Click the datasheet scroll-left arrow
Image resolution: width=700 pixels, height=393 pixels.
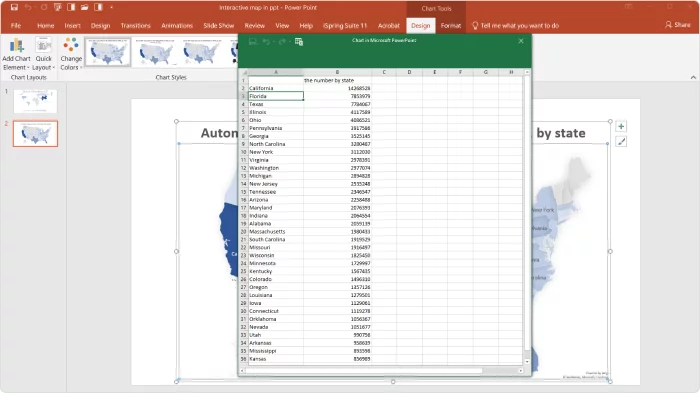click(242, 371)
